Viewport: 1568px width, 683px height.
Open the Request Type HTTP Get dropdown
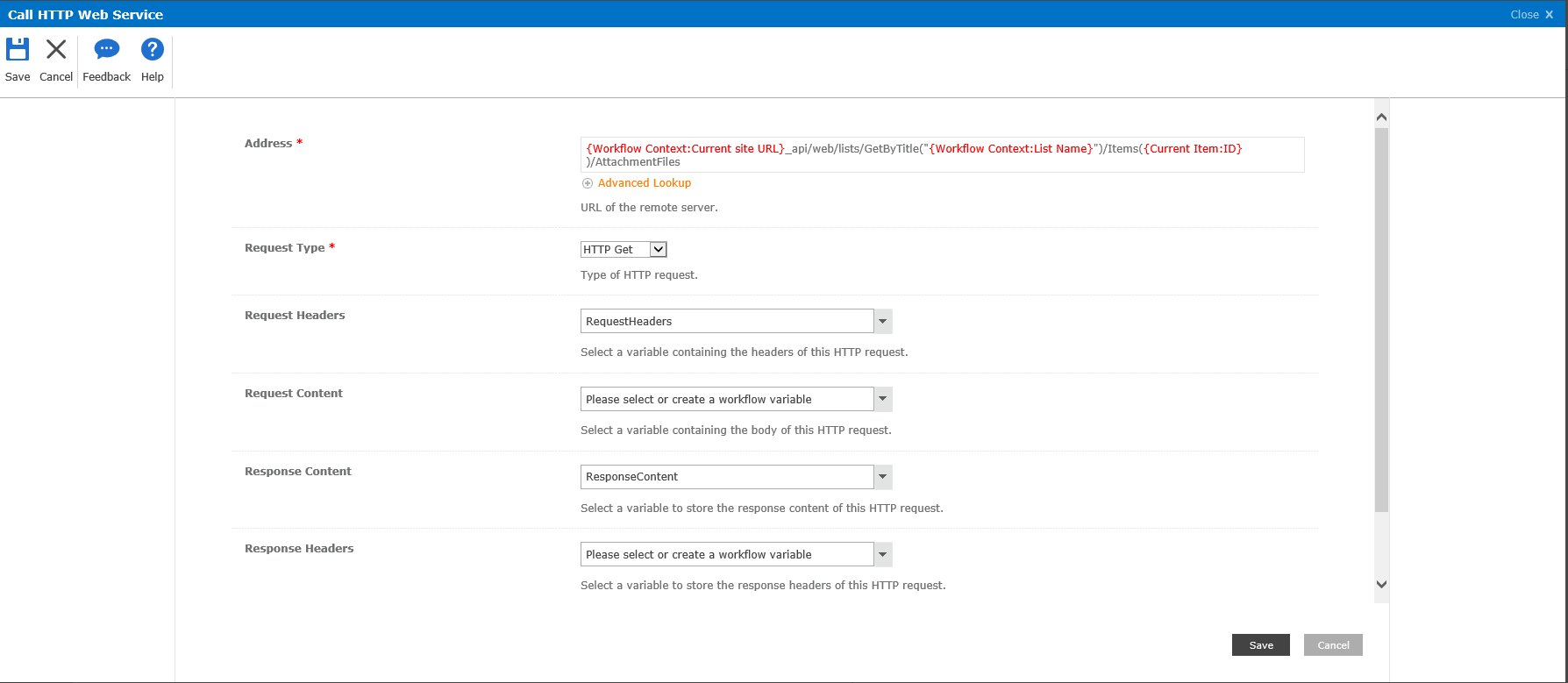point(624,250)
